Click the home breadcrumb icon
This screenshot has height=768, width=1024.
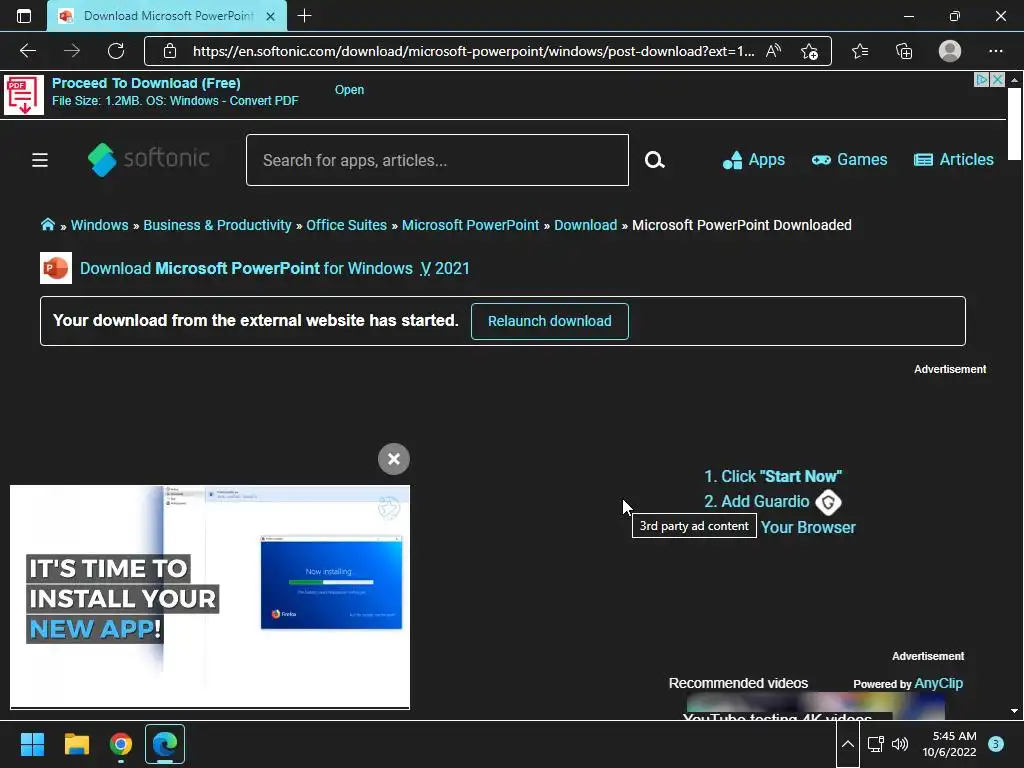pyautogui.click(x=48, y=225)
